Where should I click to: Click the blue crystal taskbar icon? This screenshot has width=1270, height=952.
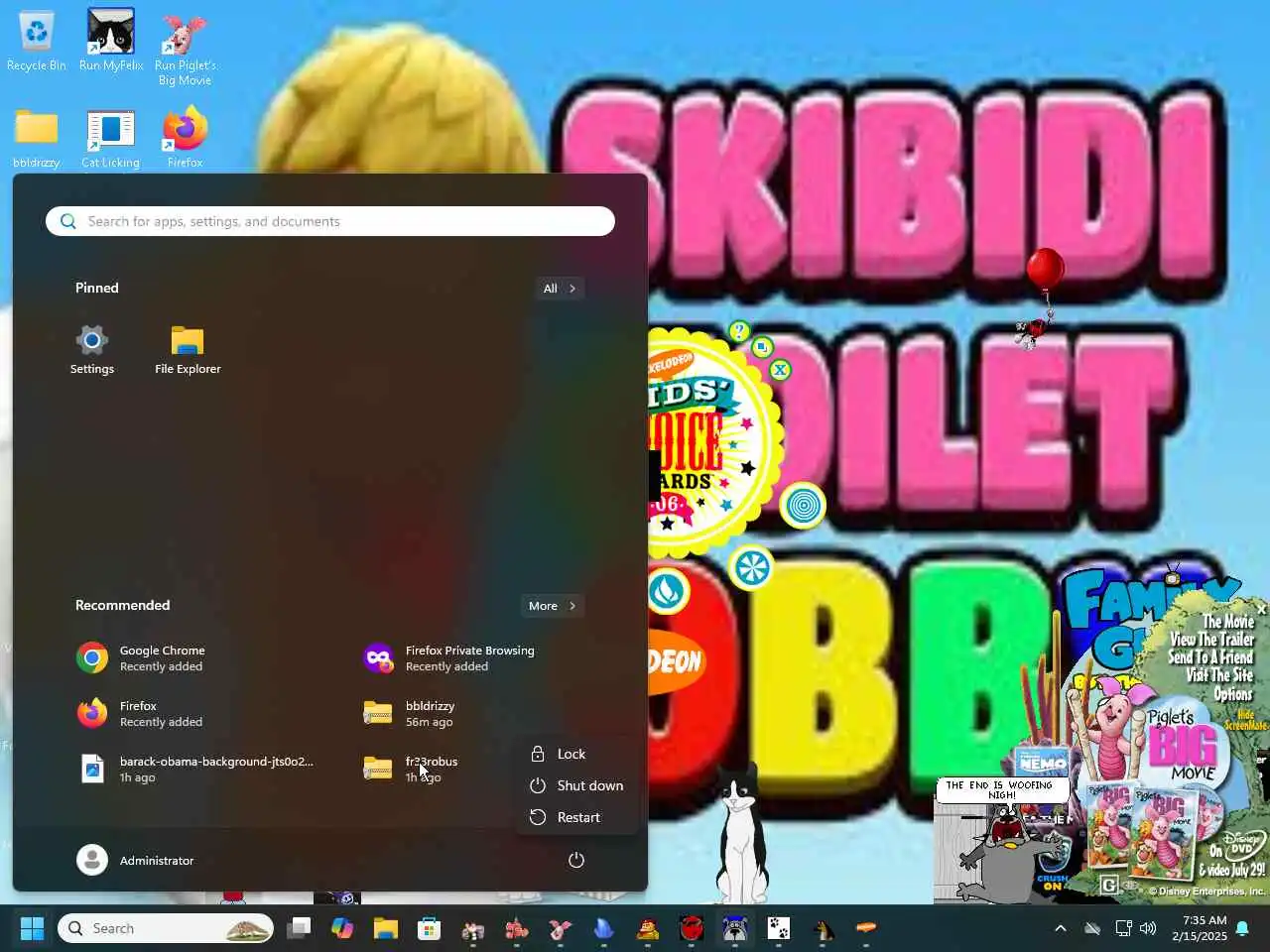(x=604, y=928)
